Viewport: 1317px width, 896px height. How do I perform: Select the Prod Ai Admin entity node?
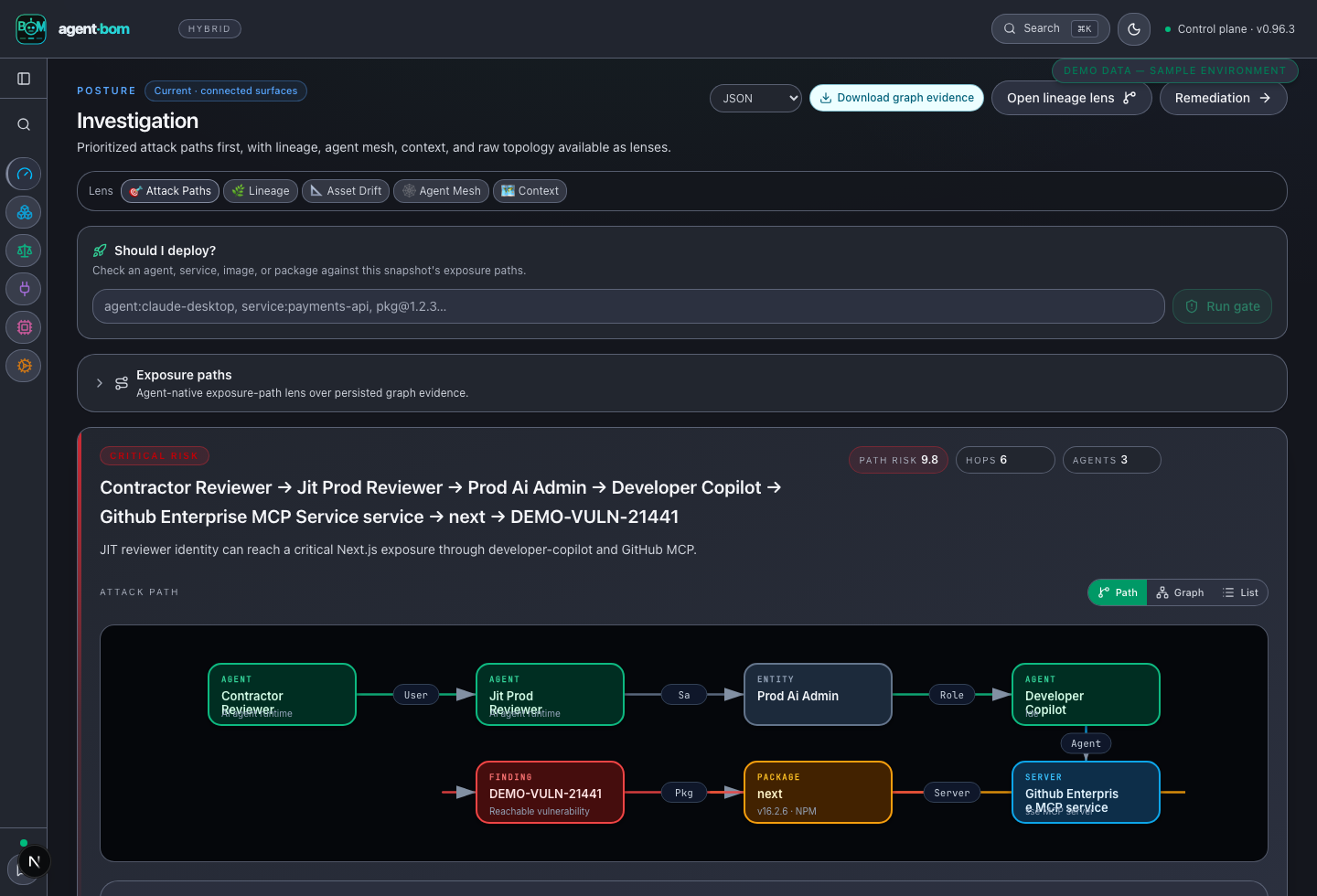point(819,695)
